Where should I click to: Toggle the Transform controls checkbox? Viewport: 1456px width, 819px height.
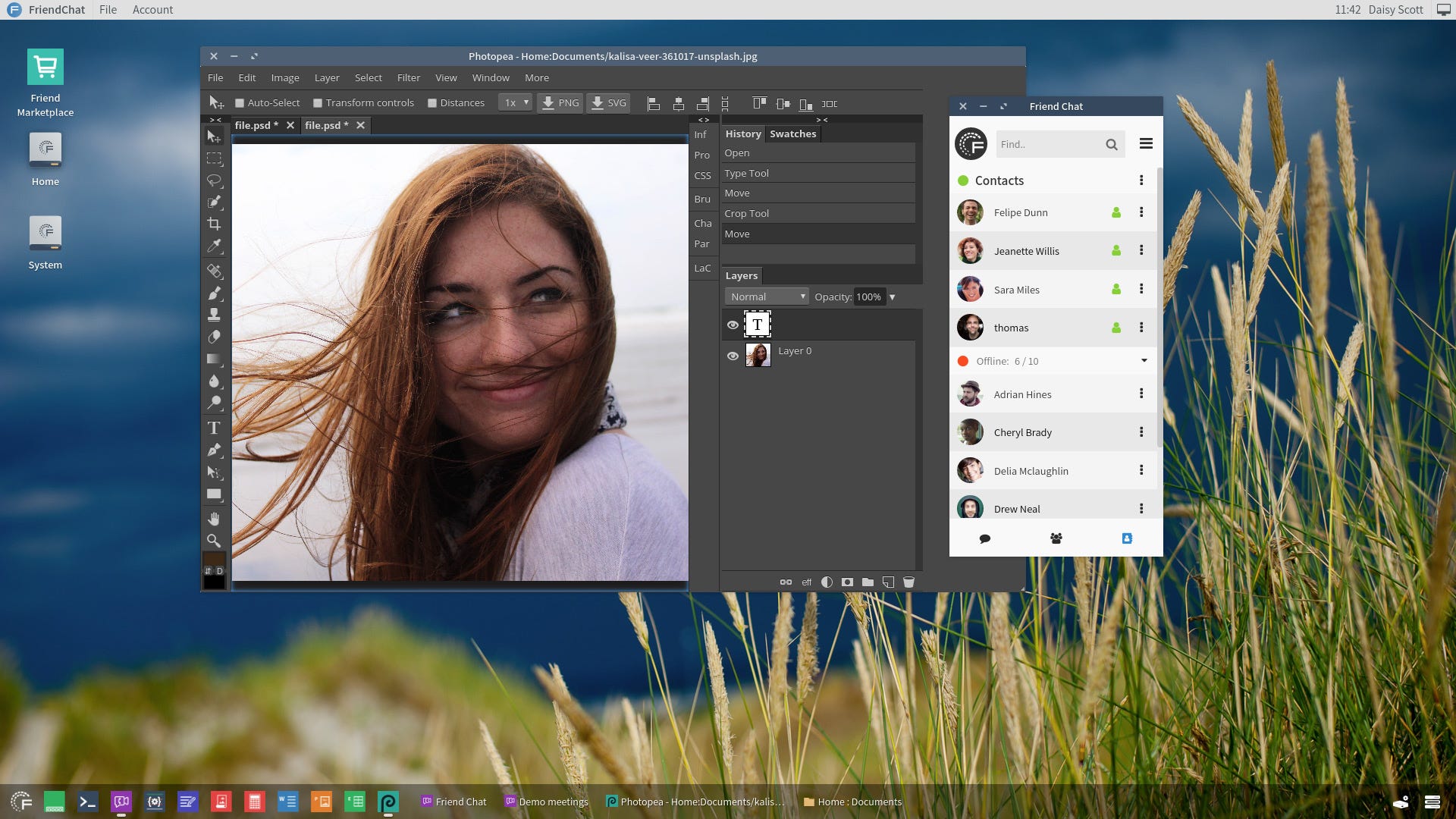tap(318, 103)
